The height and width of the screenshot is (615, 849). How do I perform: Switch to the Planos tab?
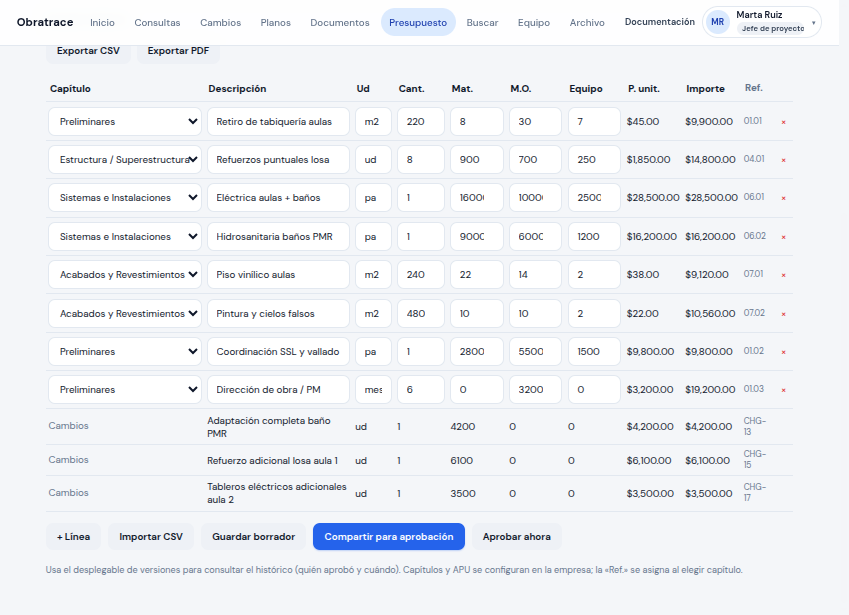point(276,23)
